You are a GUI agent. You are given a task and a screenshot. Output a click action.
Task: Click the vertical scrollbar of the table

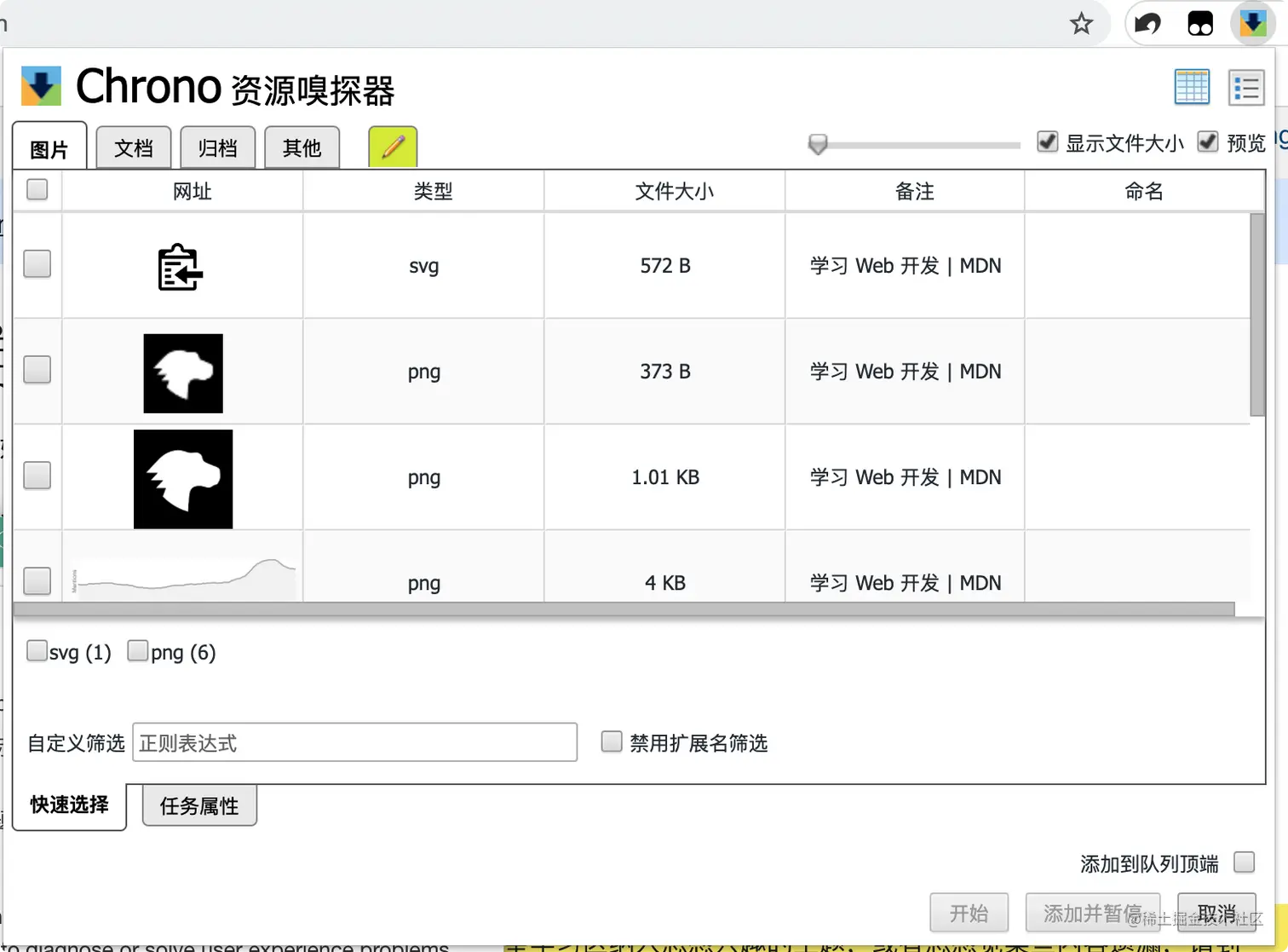click(x=1257, y=315)
